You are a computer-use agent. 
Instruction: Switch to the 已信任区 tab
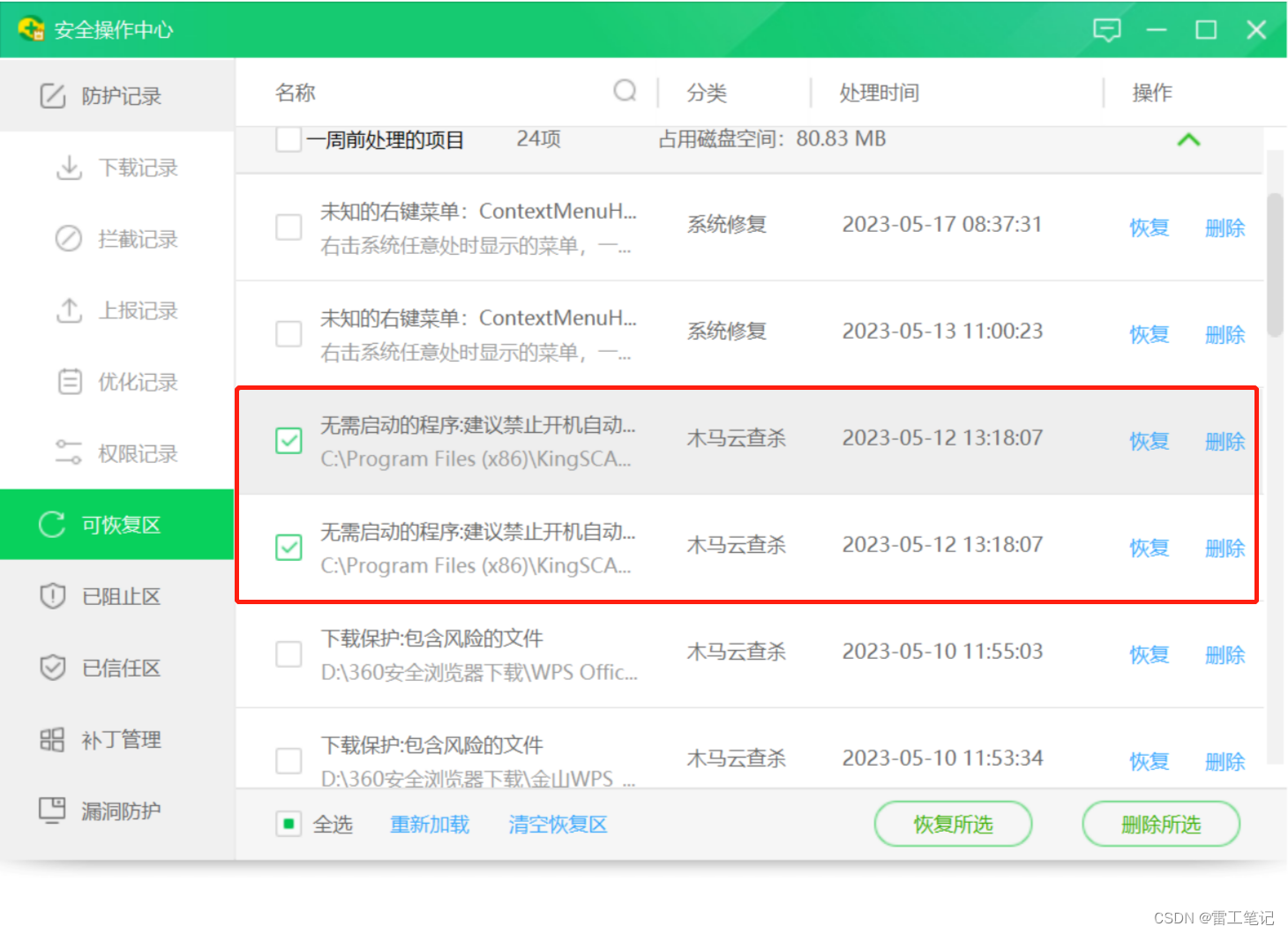pos(117,668)
